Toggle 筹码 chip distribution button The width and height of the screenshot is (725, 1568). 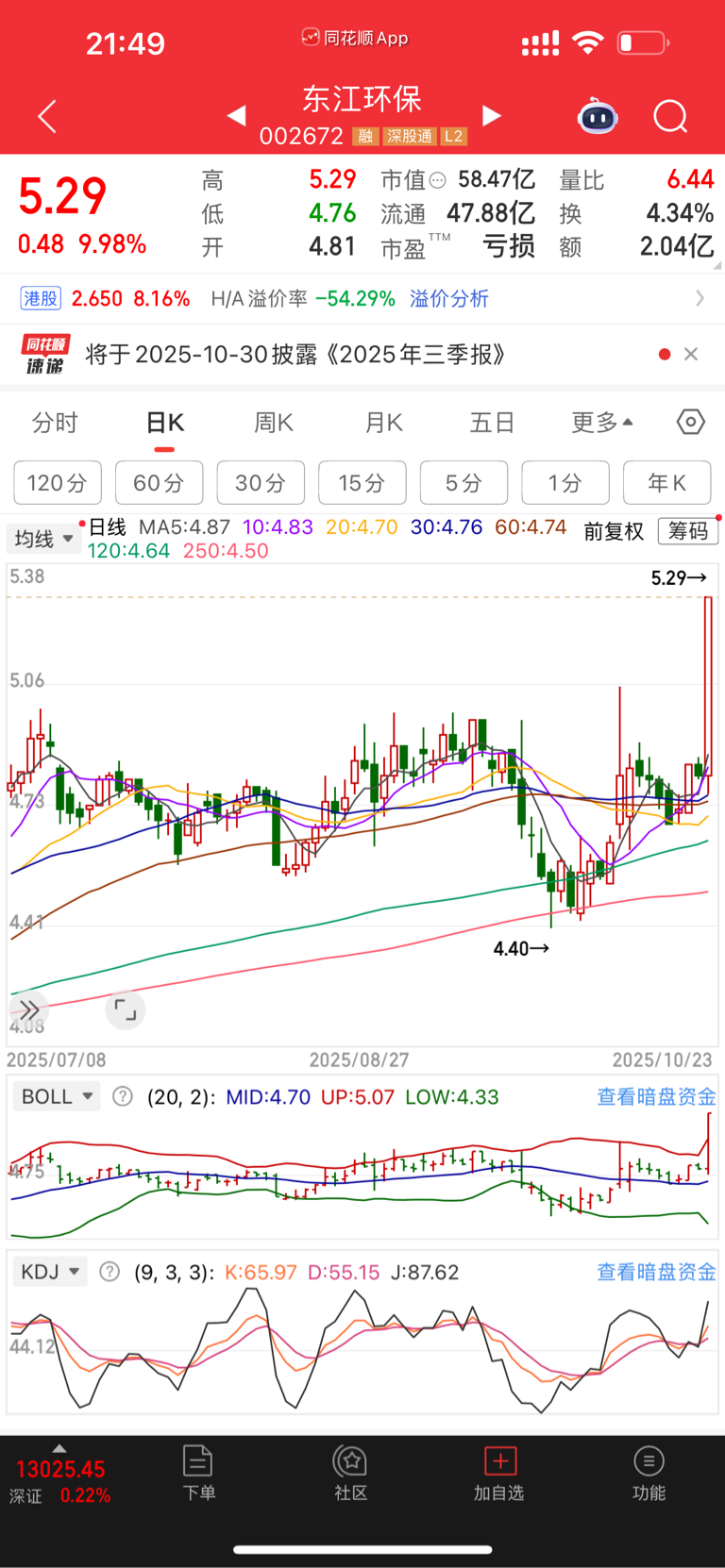(688, 531)
